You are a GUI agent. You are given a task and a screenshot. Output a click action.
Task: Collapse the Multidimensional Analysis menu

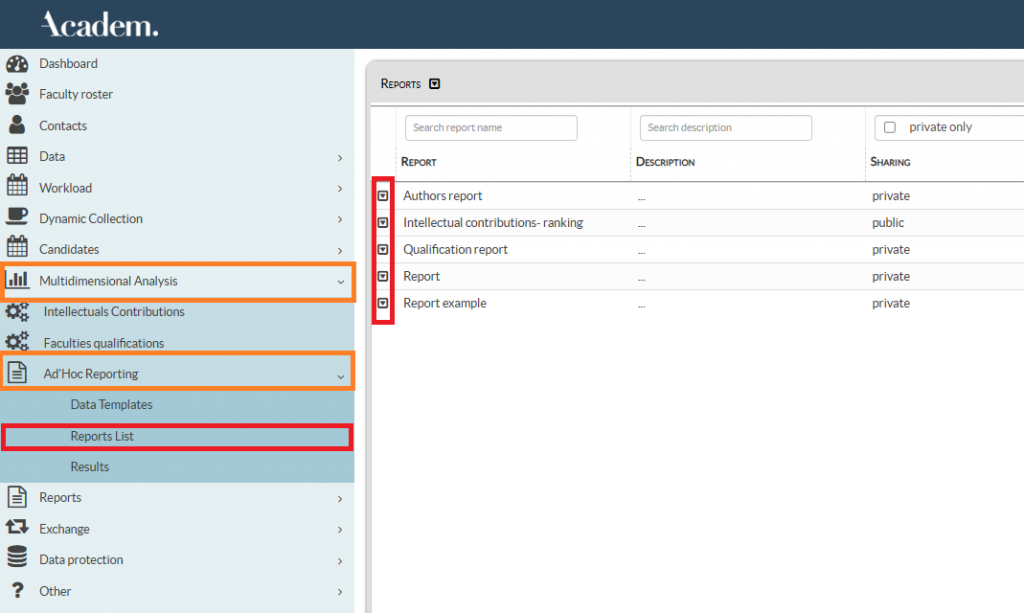point(340,282)
